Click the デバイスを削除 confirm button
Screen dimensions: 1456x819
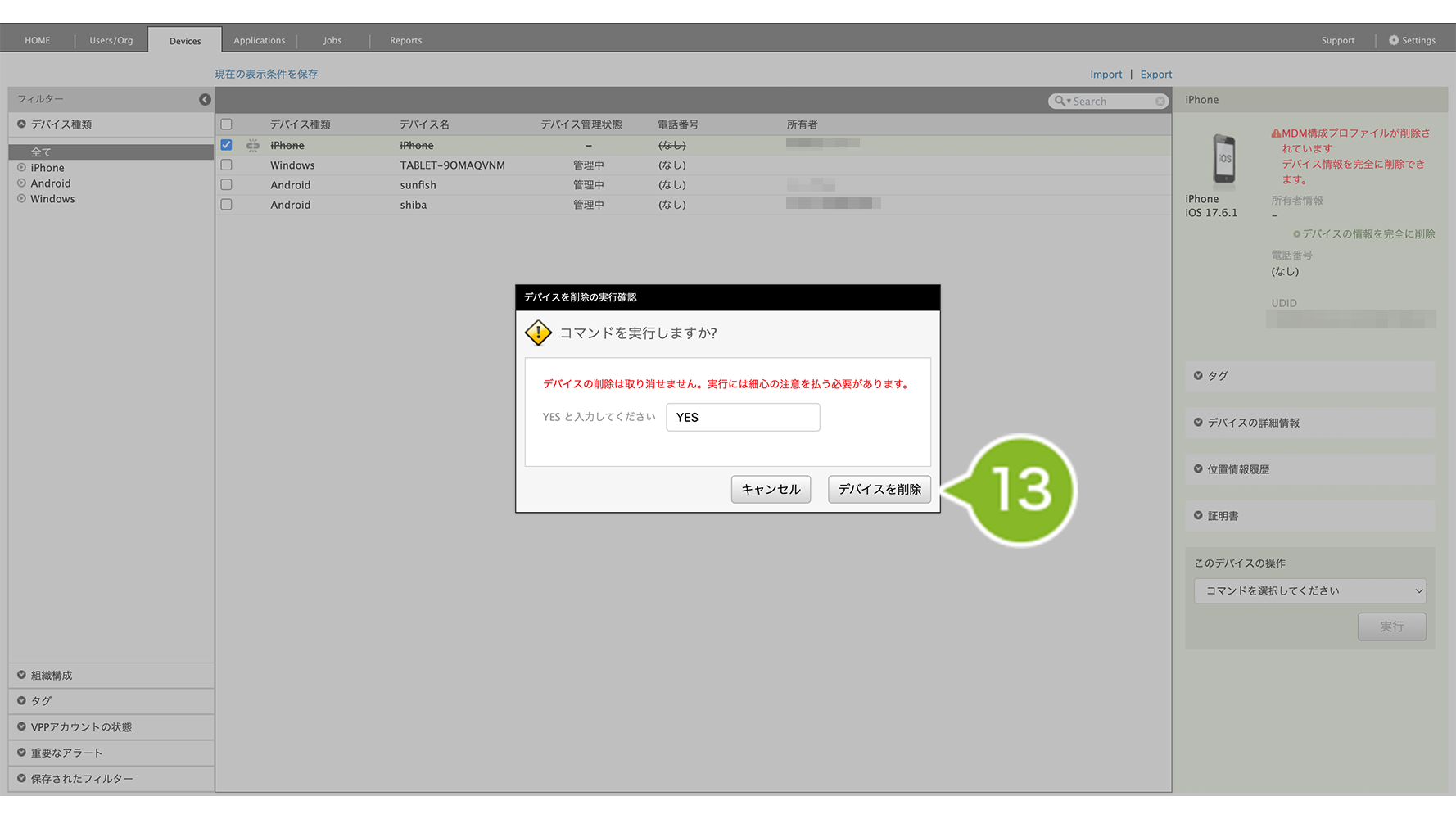(x=879, y=489)
